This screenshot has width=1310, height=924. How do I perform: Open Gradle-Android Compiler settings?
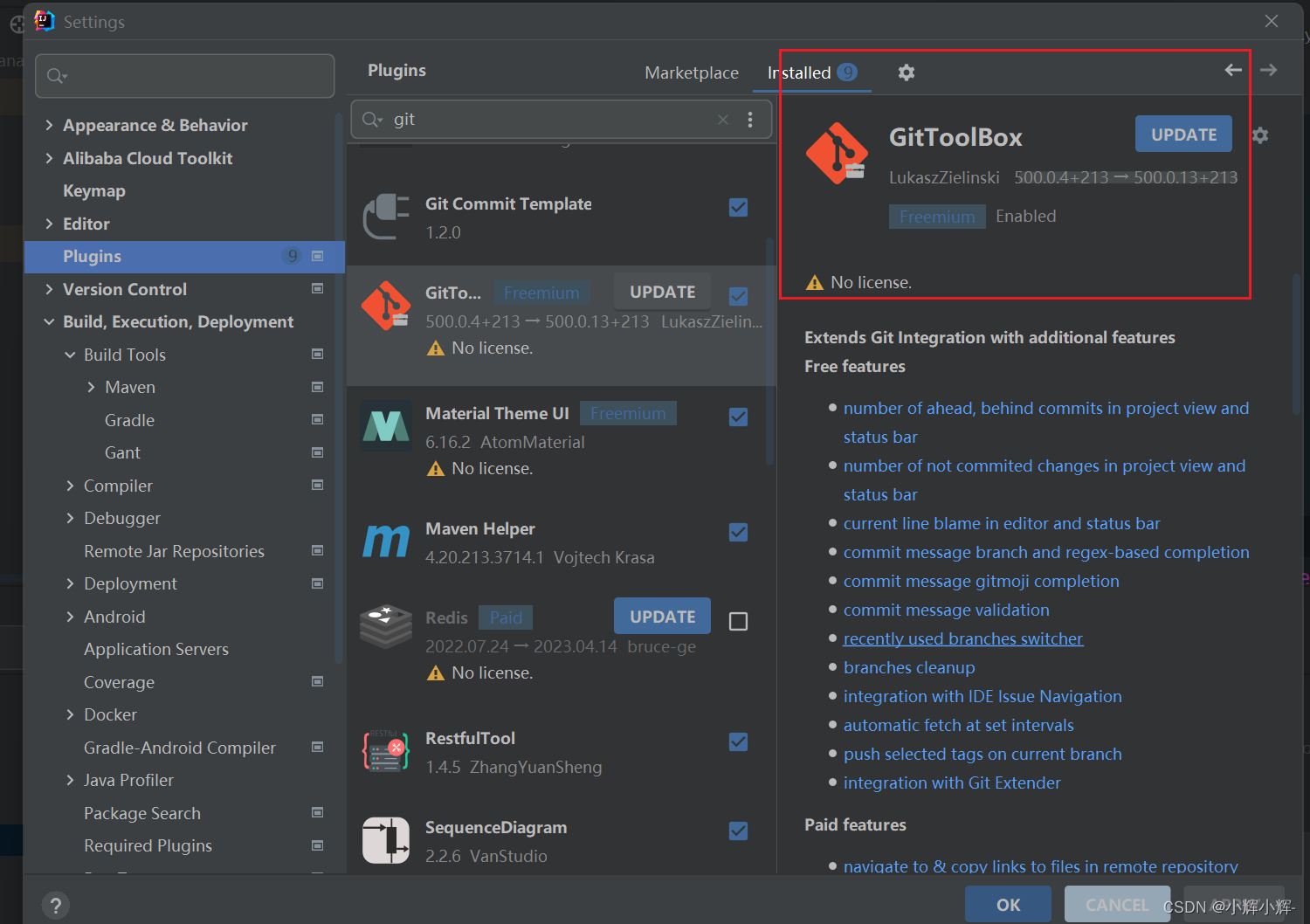tap(180, 748)
